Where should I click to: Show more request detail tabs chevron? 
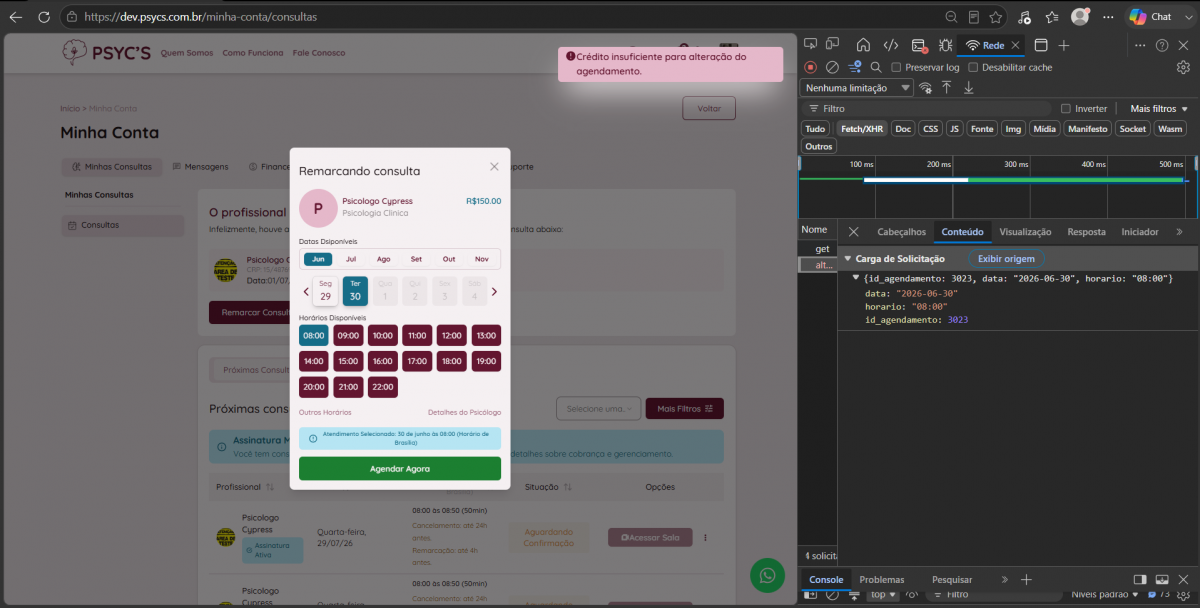(1179, 231)
